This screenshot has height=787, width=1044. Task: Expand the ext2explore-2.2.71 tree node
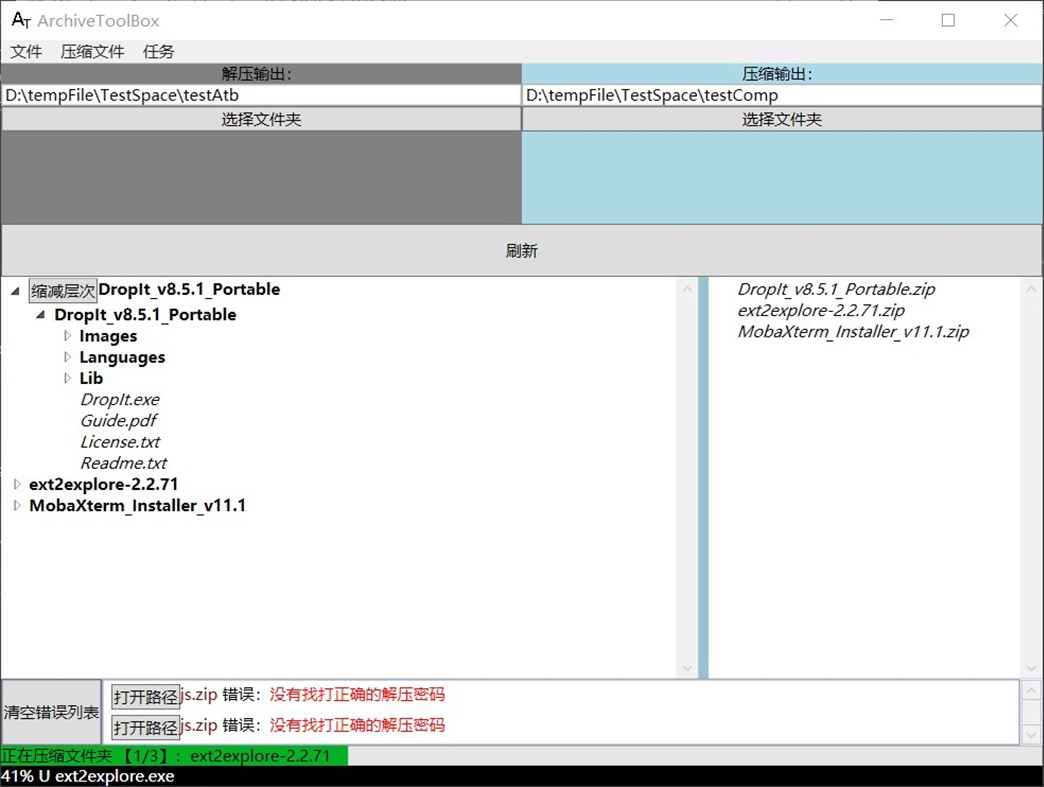(x=16, y=483)
